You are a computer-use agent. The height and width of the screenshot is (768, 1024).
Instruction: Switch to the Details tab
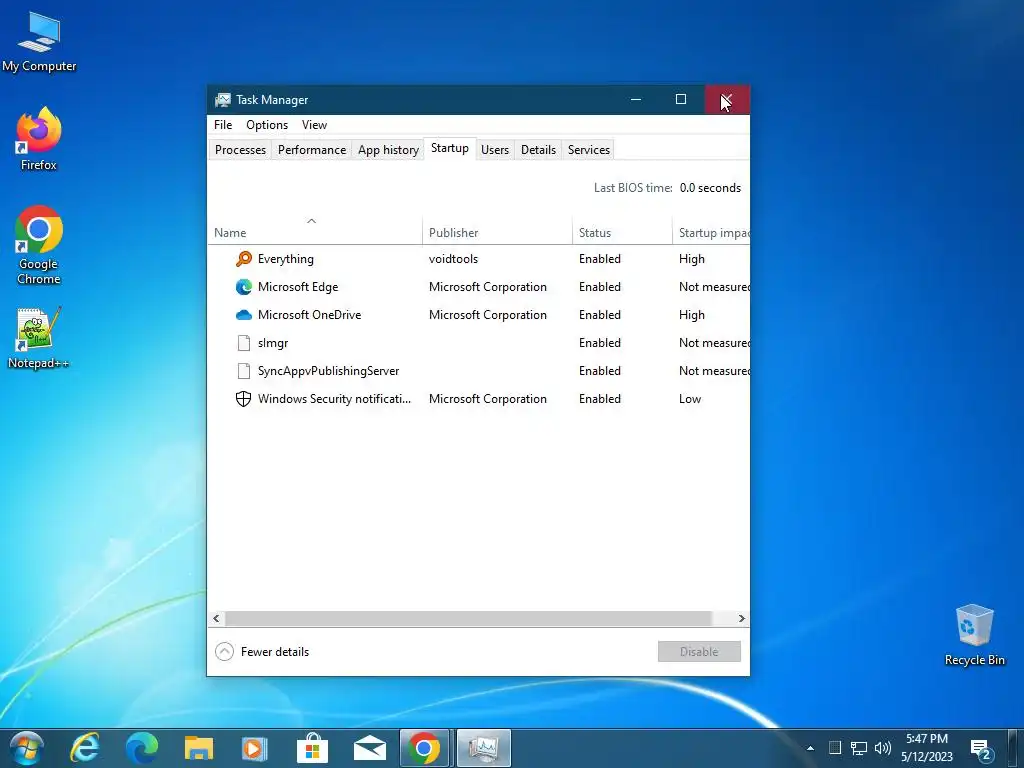pyautogui.click(x=538, y=150)
